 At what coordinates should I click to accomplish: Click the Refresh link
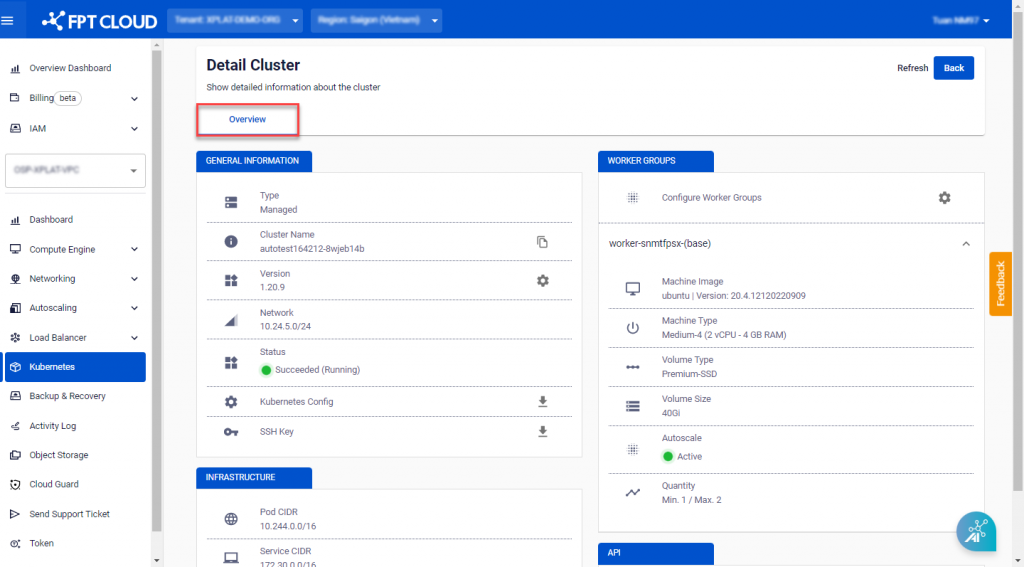click(912, 68)
